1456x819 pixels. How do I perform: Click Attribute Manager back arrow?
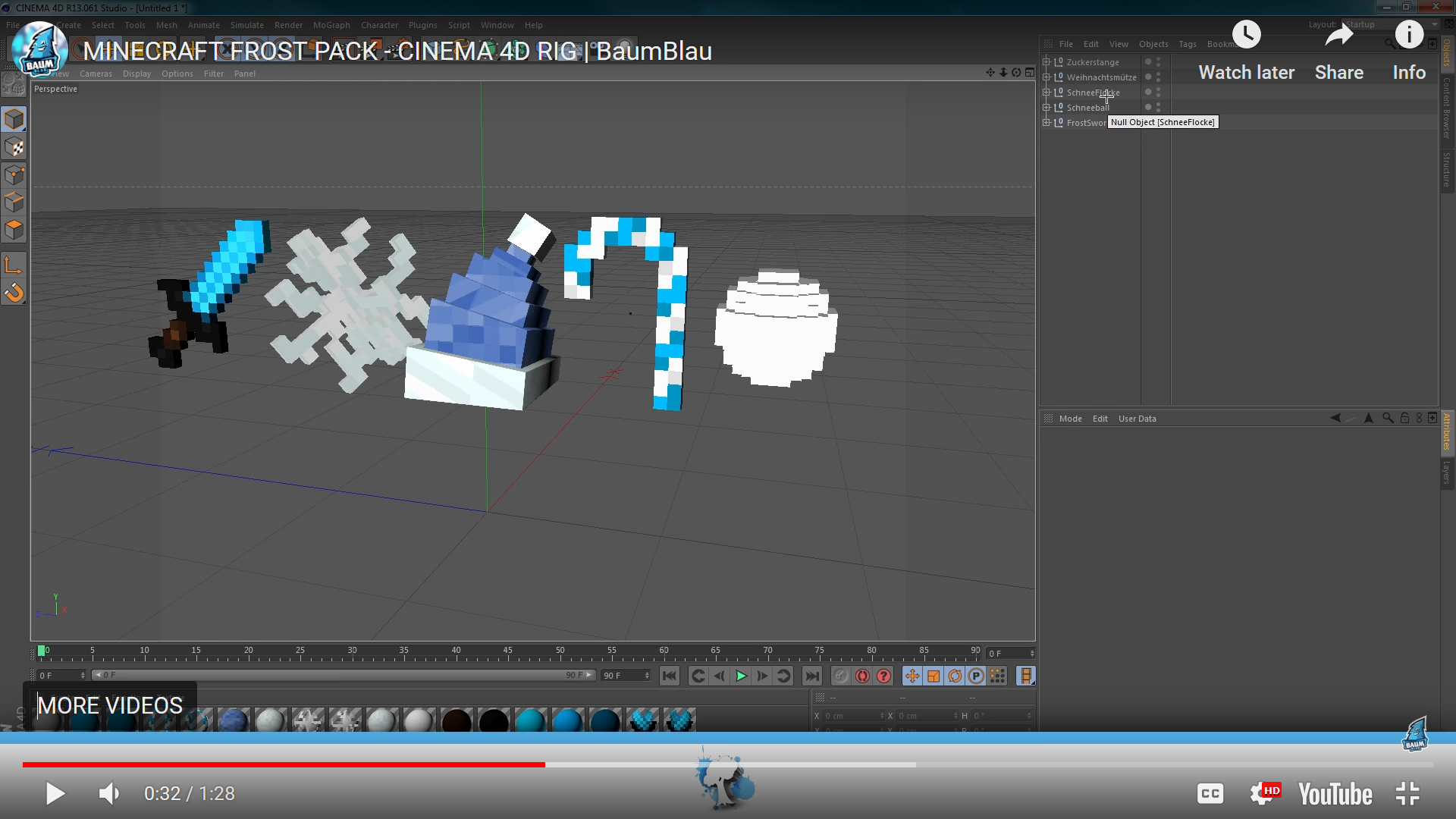coord(1335,418)
